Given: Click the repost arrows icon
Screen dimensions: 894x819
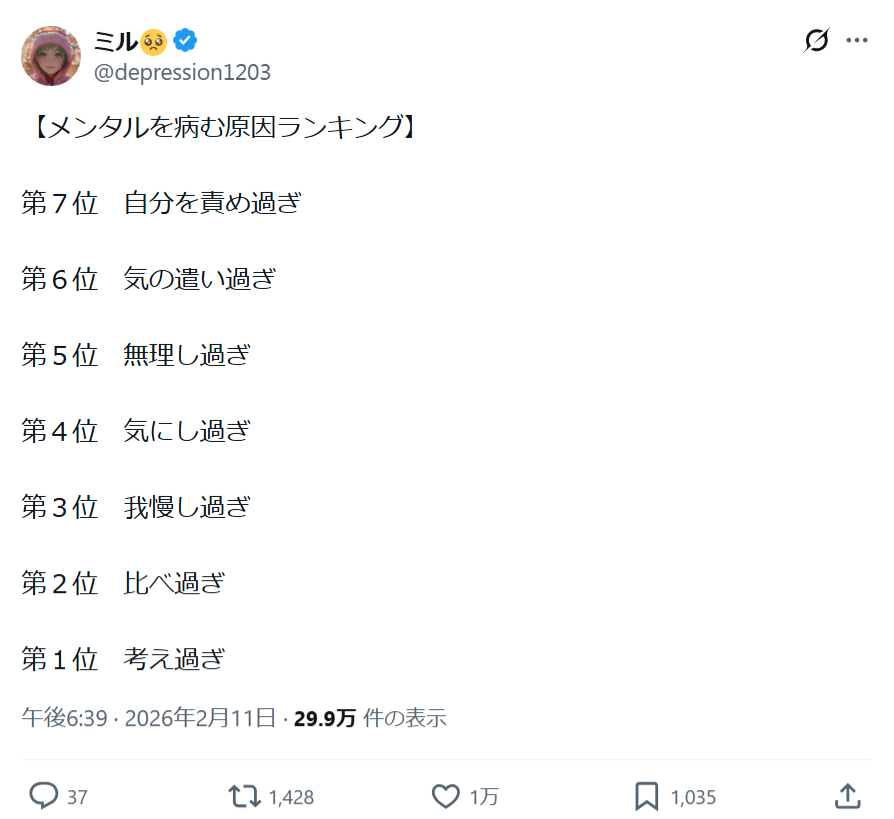Looking at the screenshot, I should click(x=242, y=796).
